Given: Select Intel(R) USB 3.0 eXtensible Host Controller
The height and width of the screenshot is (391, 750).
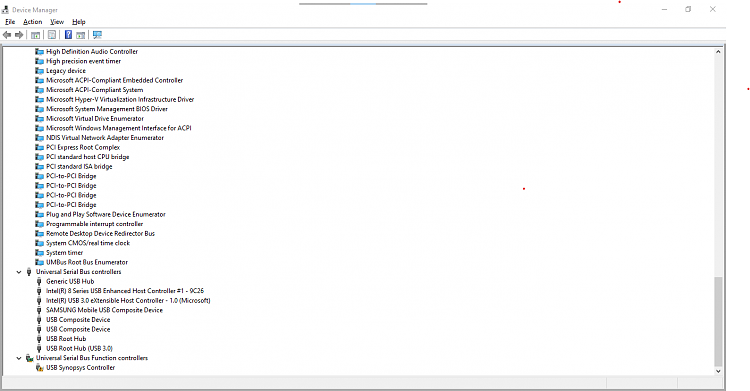Looking at the screenshot, I should click(x=128, y=301).
